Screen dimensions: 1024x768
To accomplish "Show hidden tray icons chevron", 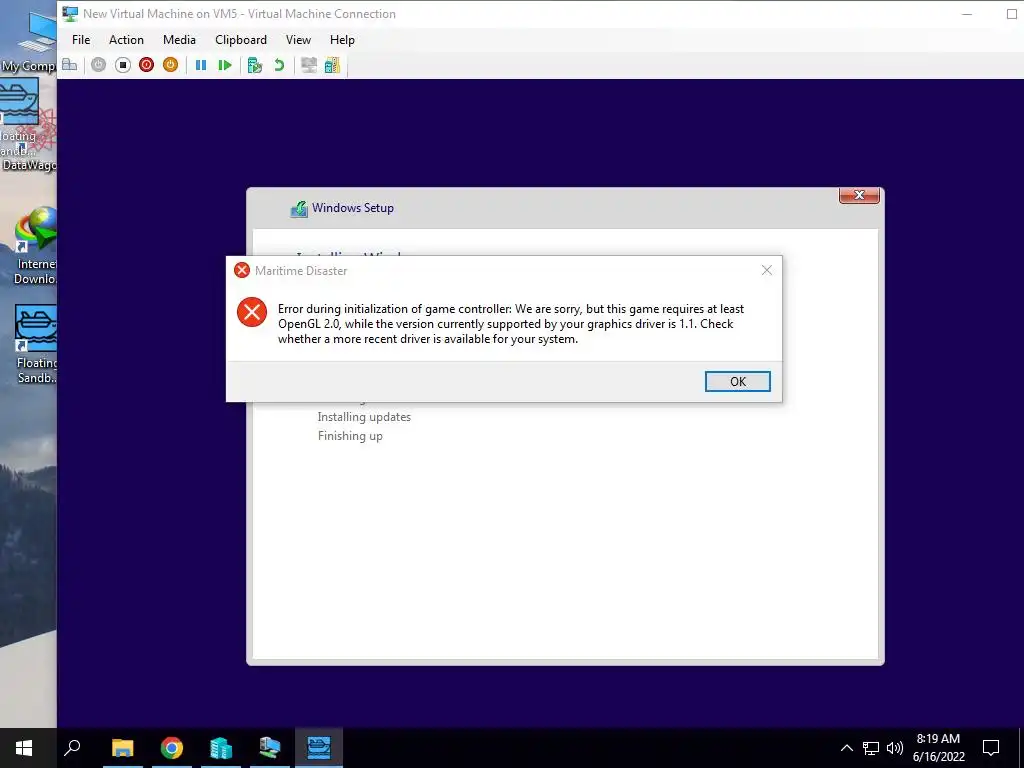I will pos(846,748).
